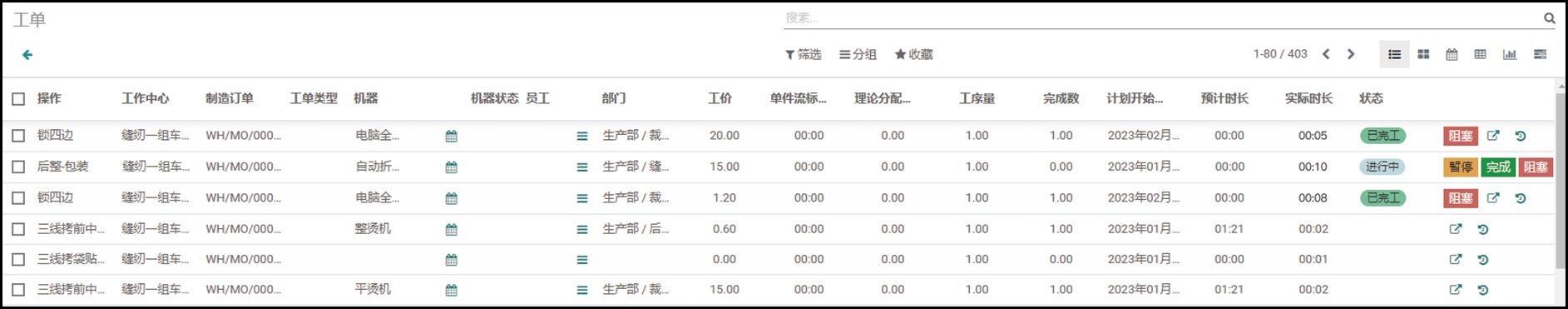Switch to pivot table view
The width and height of the screenshot is (1568, 309).
click(x=1480, y=54)
